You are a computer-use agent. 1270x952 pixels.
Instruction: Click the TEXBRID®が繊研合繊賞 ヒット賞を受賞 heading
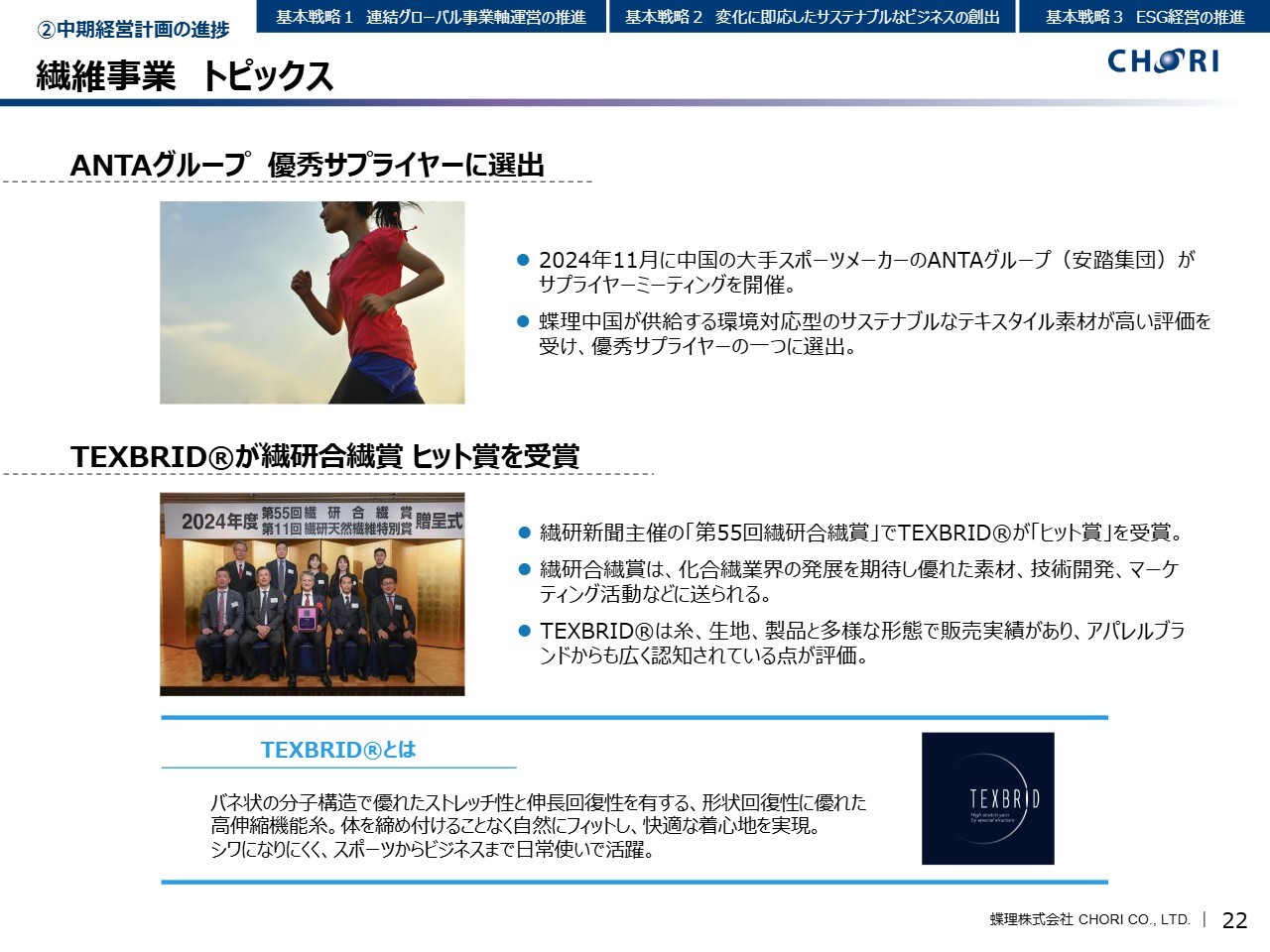(324, 456)
